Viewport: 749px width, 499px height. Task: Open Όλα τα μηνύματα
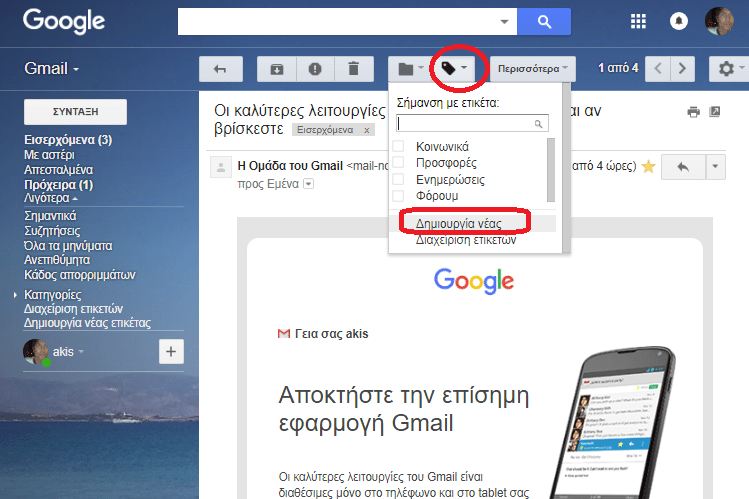click(68, 246)
